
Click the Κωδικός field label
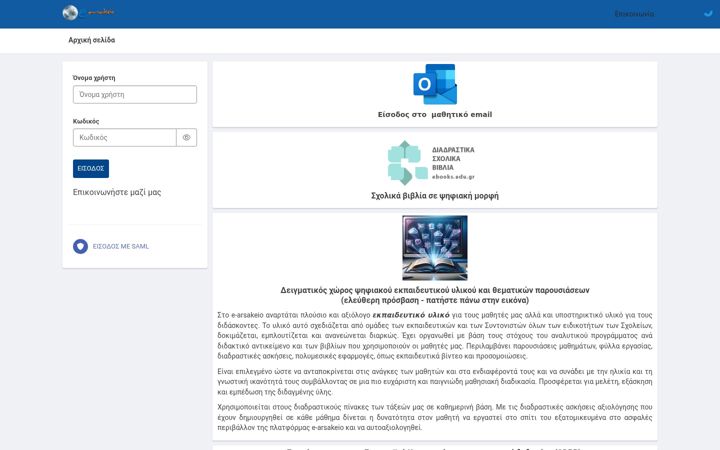coord(86,121)
